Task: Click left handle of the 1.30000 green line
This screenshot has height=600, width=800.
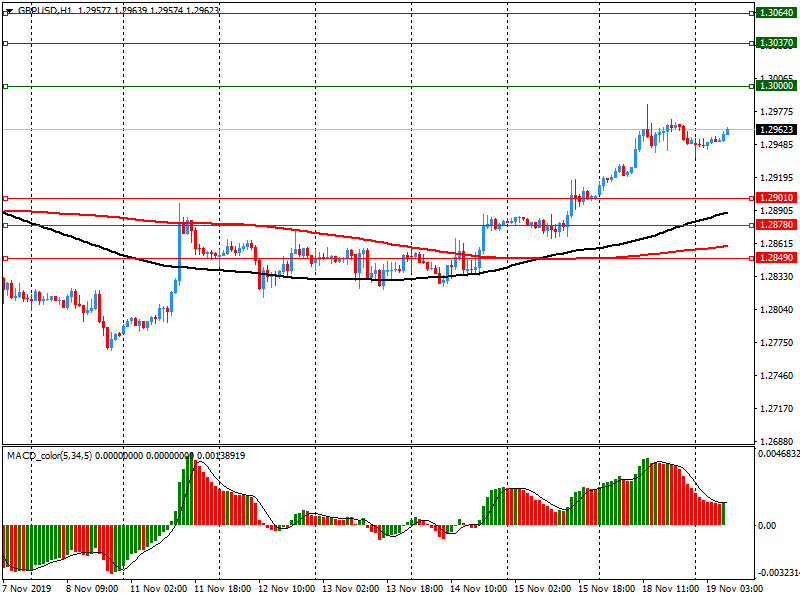Action: point(6,86)
